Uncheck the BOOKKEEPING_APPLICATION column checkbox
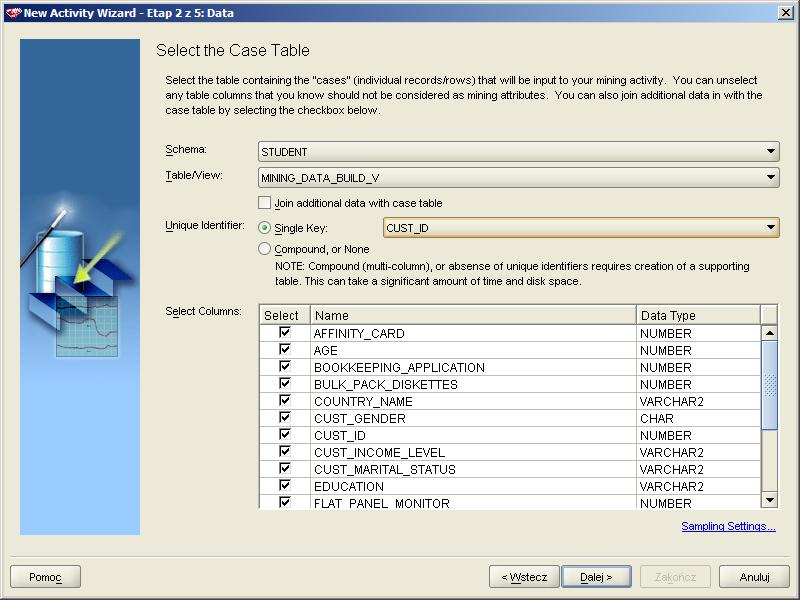This screenshot has width=800, height=600. pyautogui.click(x=285, y=366)
